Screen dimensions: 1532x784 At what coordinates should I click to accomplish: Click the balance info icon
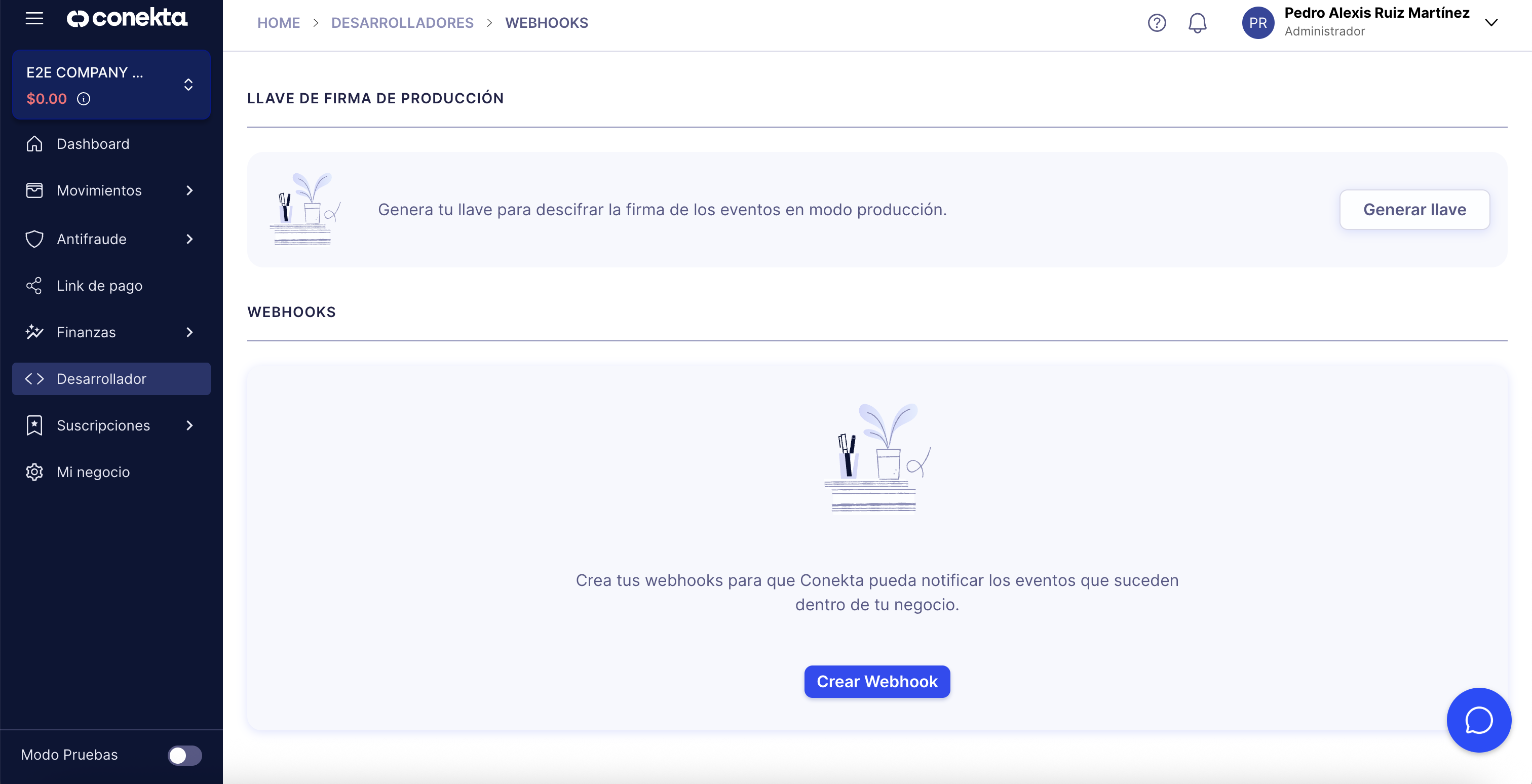[x=84, y=99]
